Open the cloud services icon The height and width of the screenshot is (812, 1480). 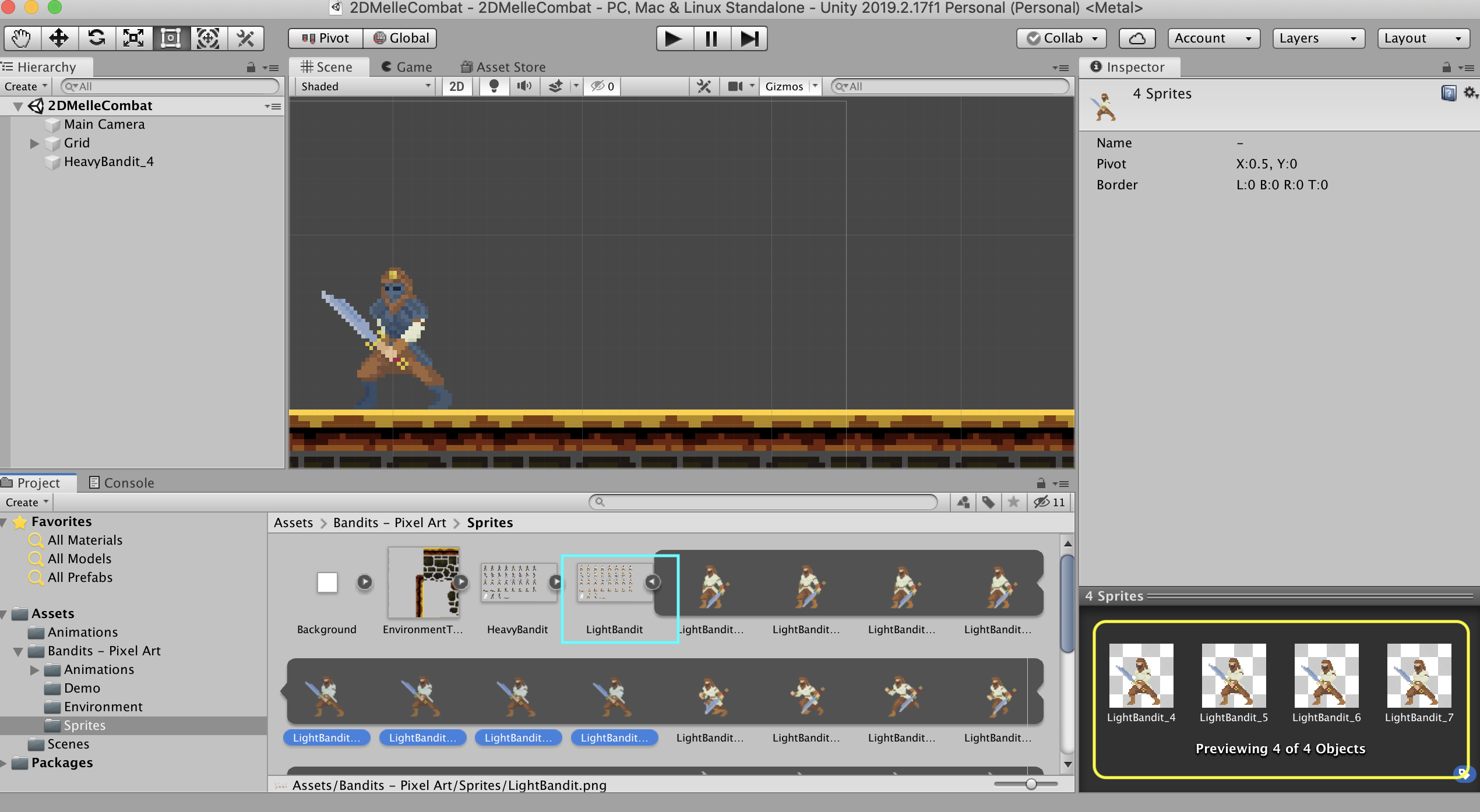tap(1137, 38)
